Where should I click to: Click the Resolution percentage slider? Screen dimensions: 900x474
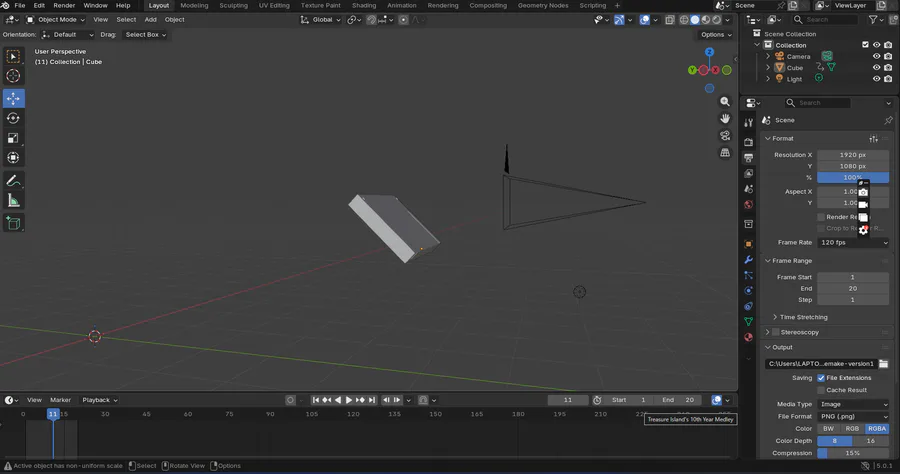[854, 177]
